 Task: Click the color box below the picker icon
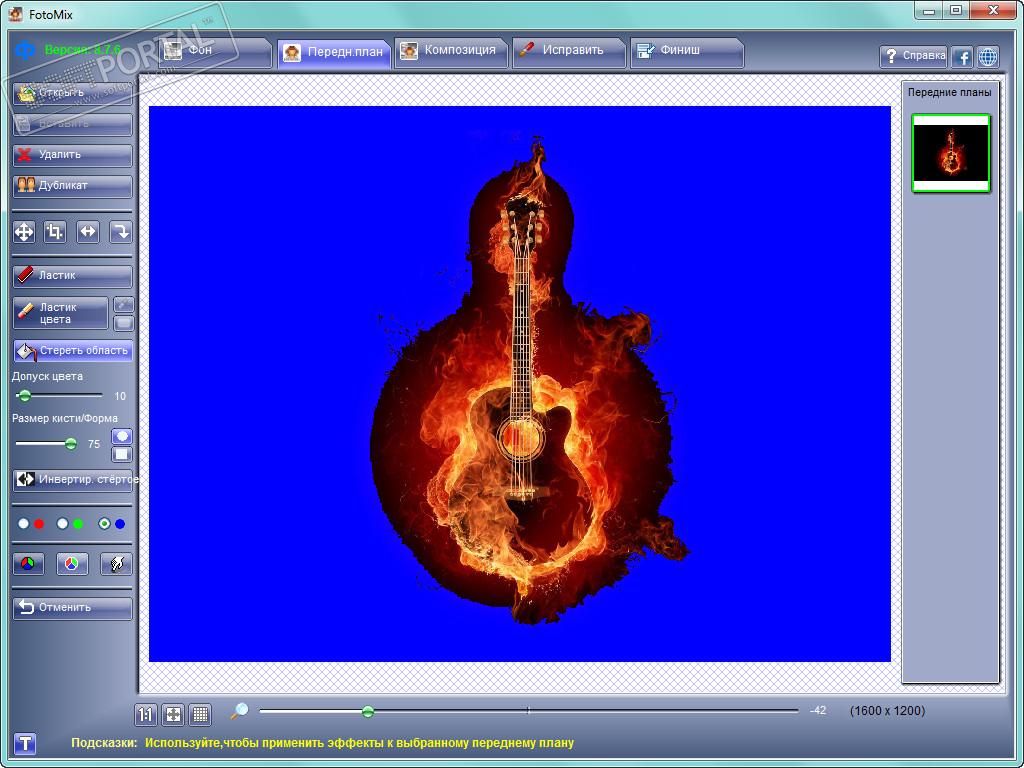(123, 323)
